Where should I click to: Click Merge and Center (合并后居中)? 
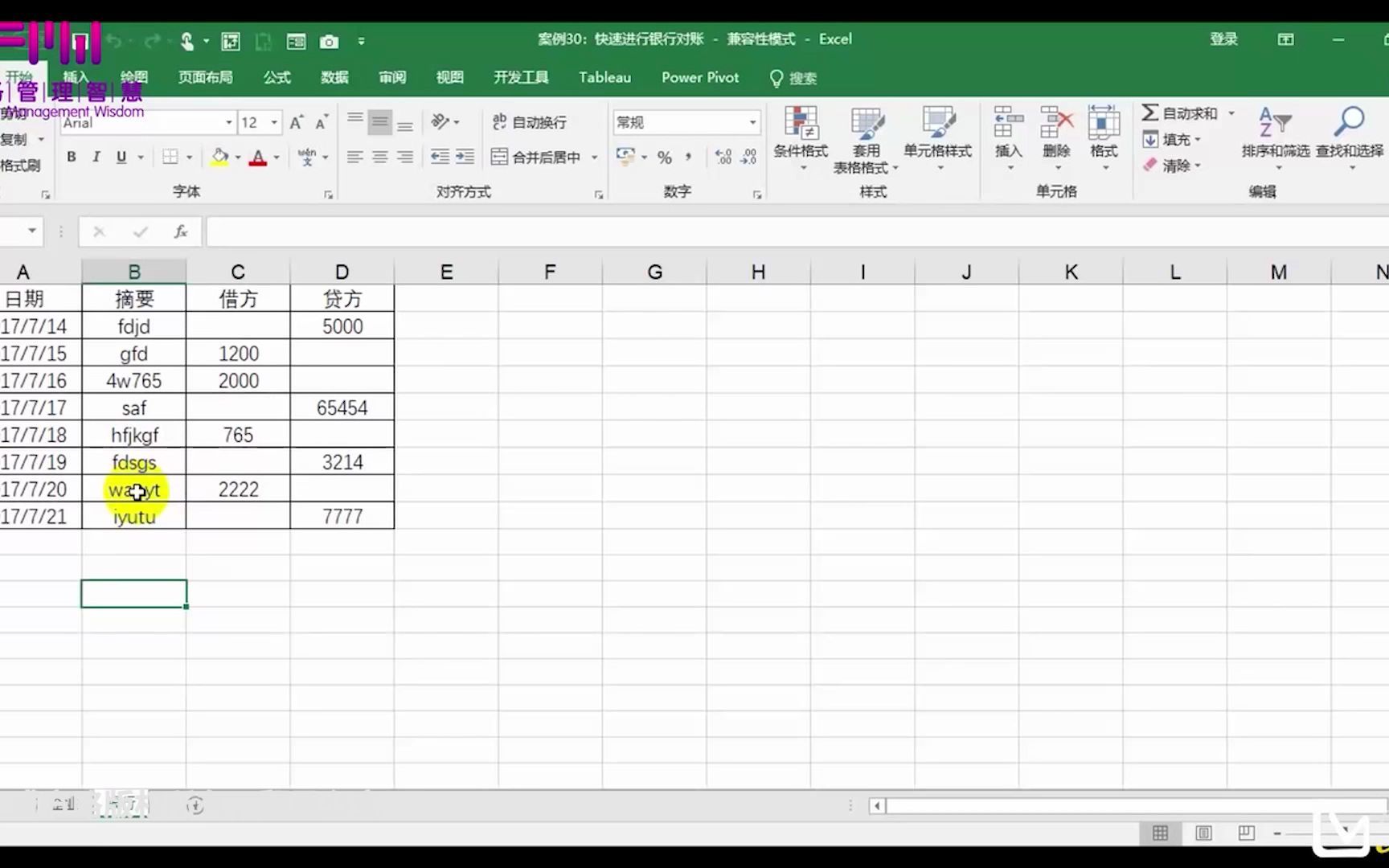(535, 157)
